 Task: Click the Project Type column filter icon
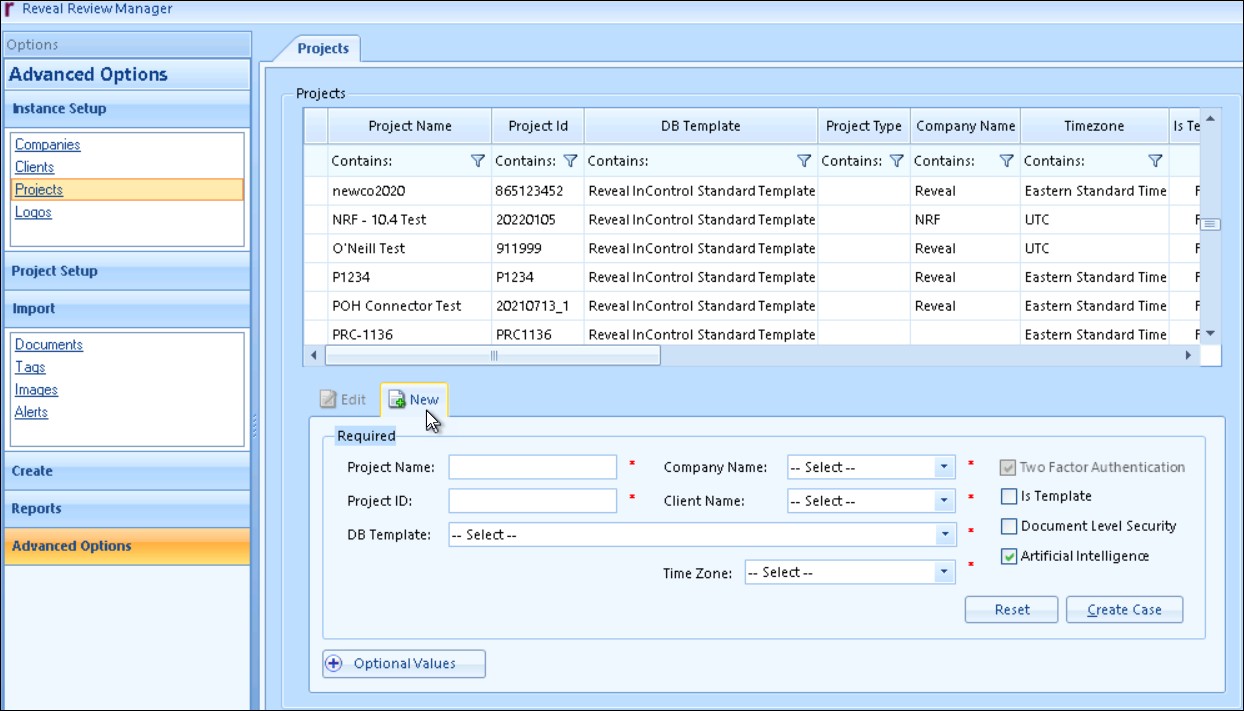896,160
